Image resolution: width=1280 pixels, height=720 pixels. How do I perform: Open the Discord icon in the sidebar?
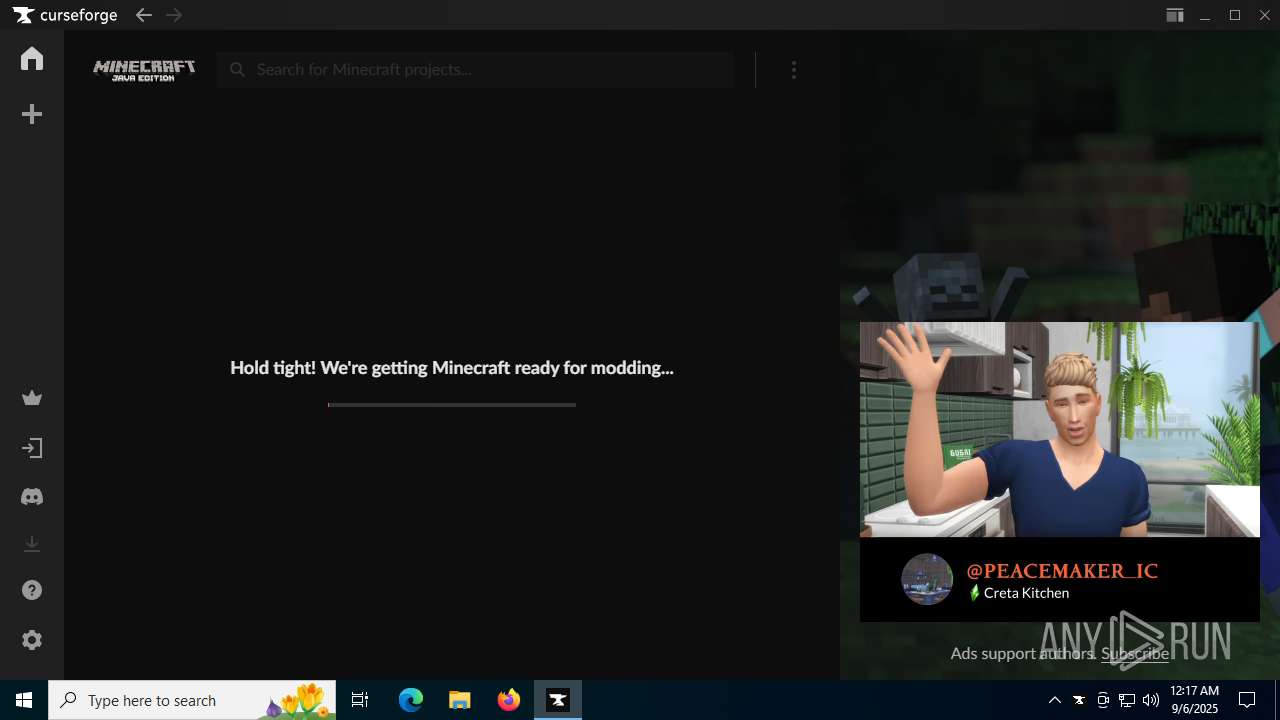[32, 497]
